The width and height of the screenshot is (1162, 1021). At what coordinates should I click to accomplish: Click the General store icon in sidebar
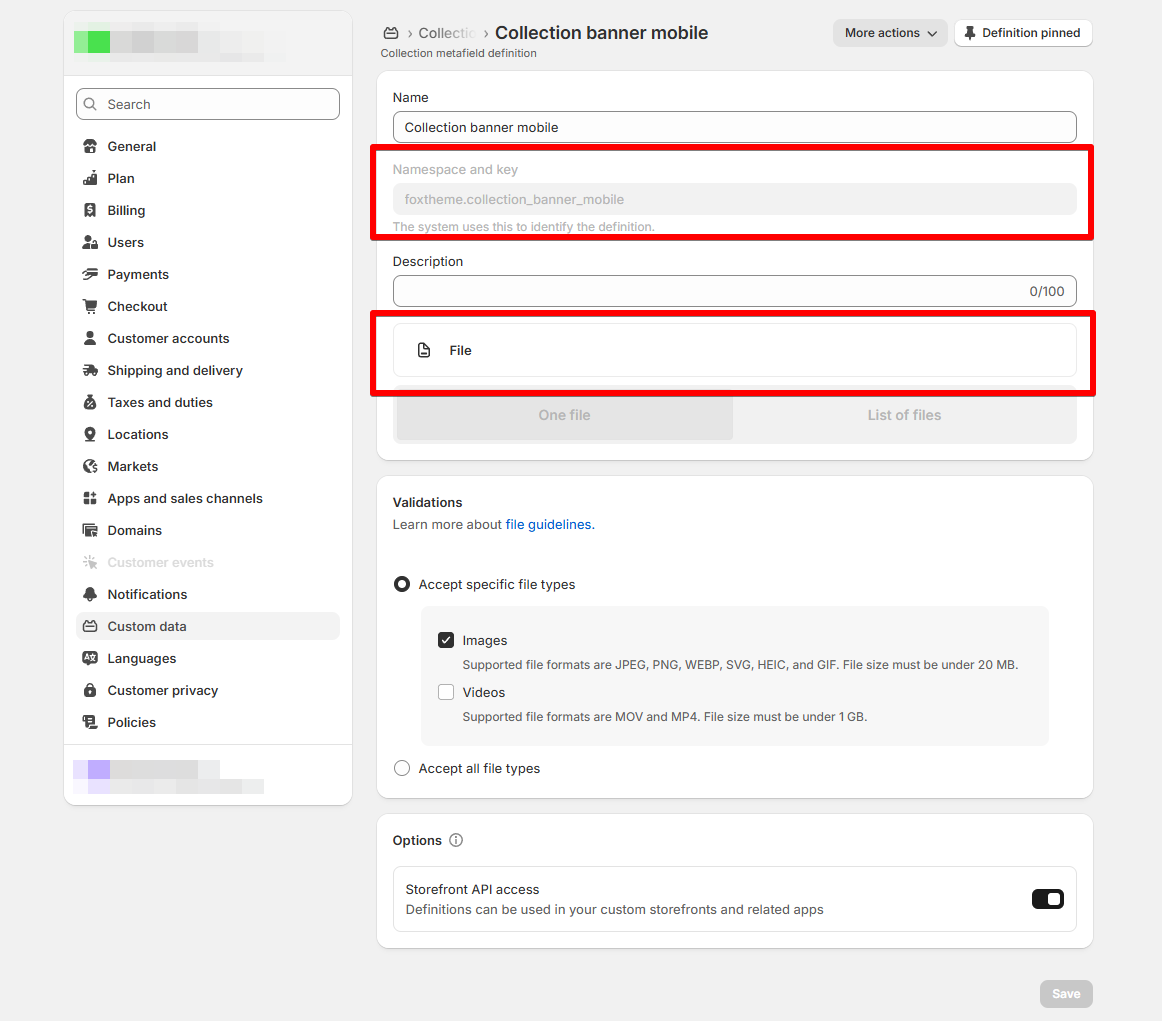pos(90,146)
